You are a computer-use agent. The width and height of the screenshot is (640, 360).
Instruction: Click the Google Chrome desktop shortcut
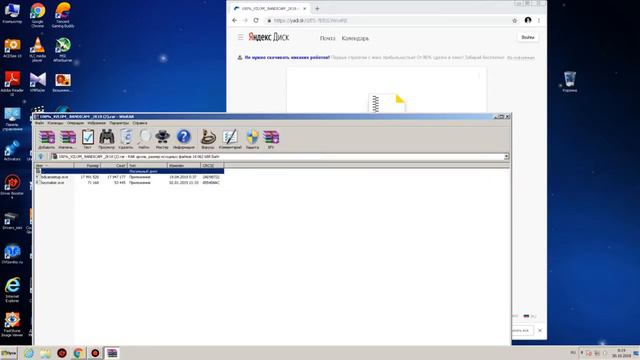pyautogui.click(x=38, y=15)
